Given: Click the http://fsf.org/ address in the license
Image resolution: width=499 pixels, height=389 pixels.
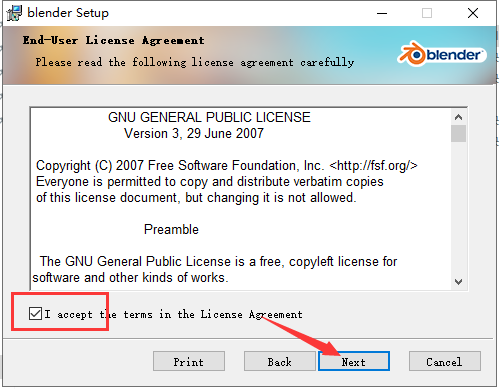Looking at the screenshot, I should [373, 165].
